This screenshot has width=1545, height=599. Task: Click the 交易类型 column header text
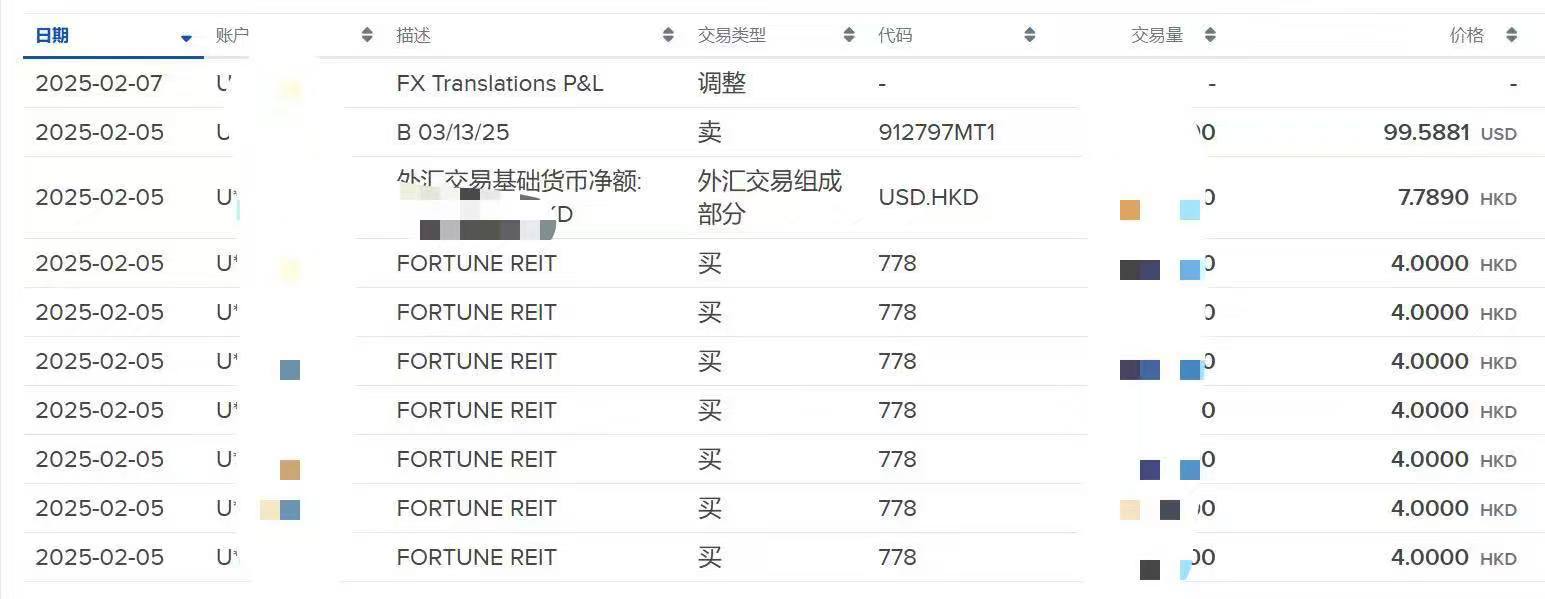click(x=731, y=36)
